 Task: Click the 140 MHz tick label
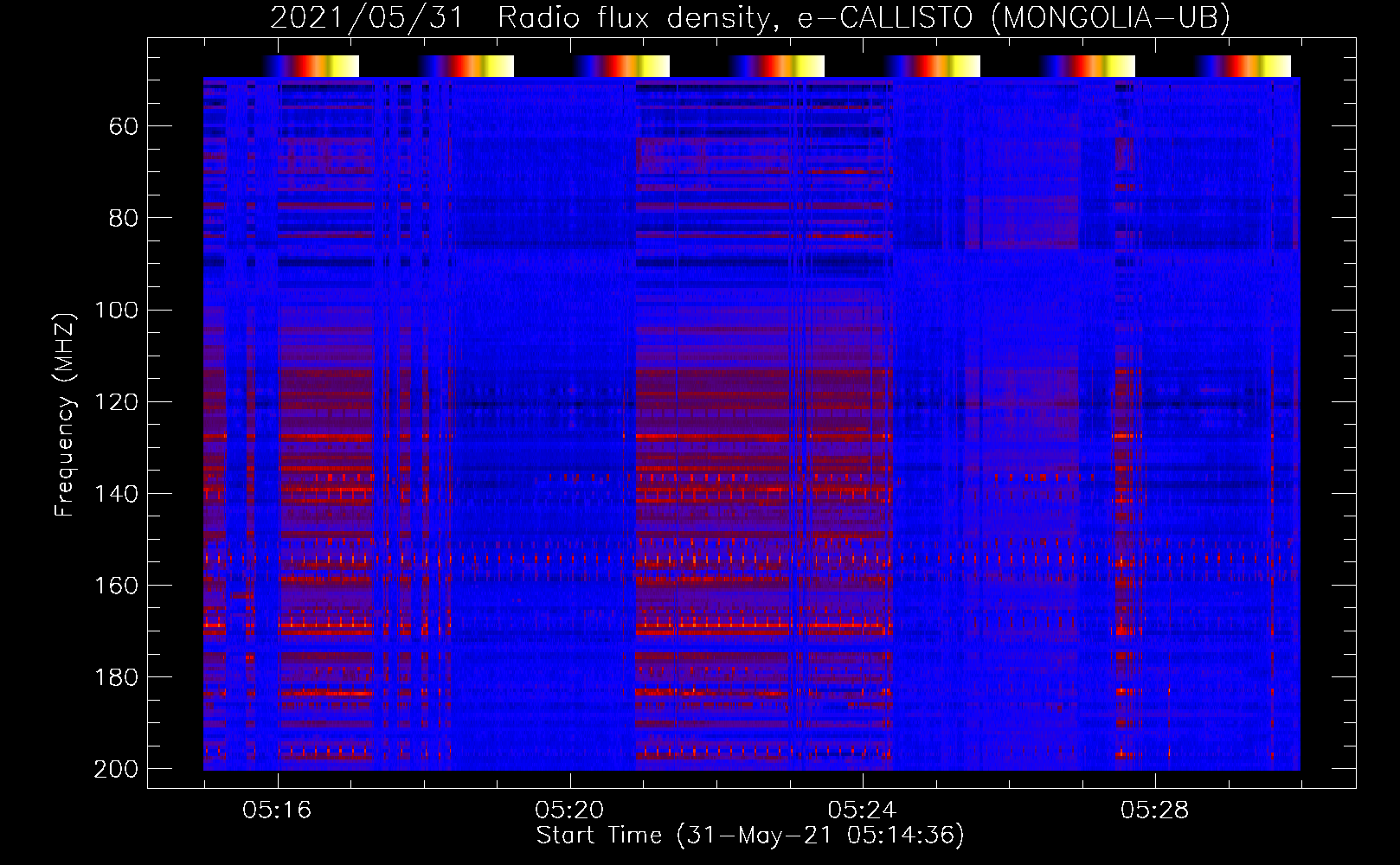pyautogui.click(x=116, y=494)
